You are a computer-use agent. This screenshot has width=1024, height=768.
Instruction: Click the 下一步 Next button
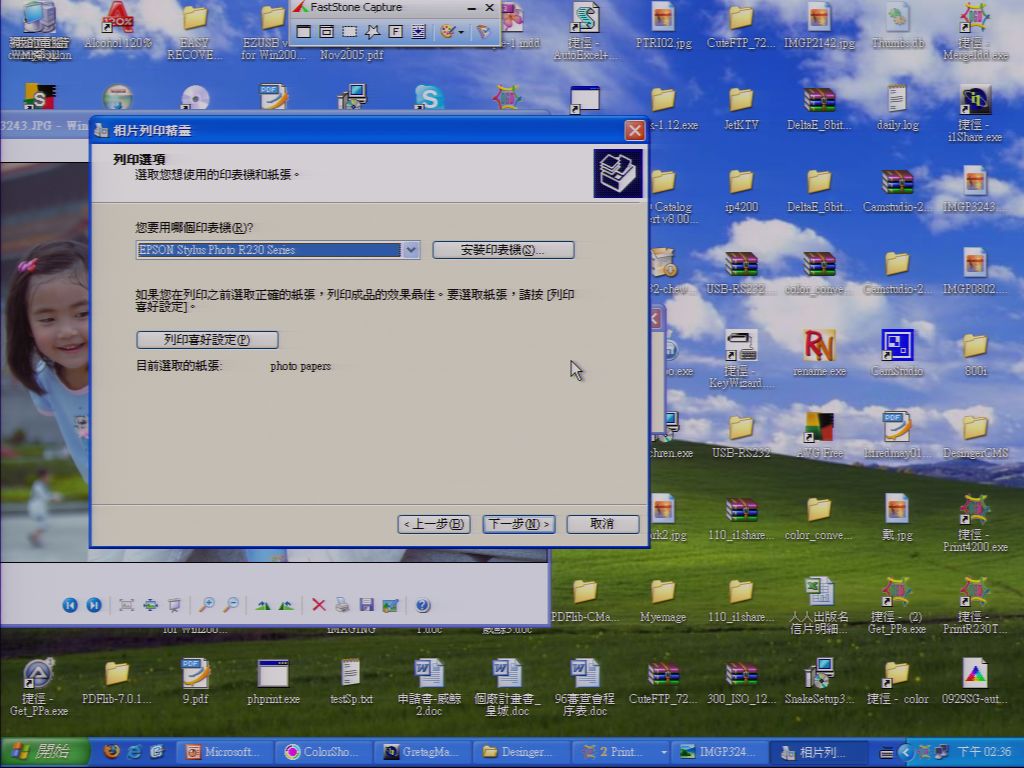pos(519,524)
